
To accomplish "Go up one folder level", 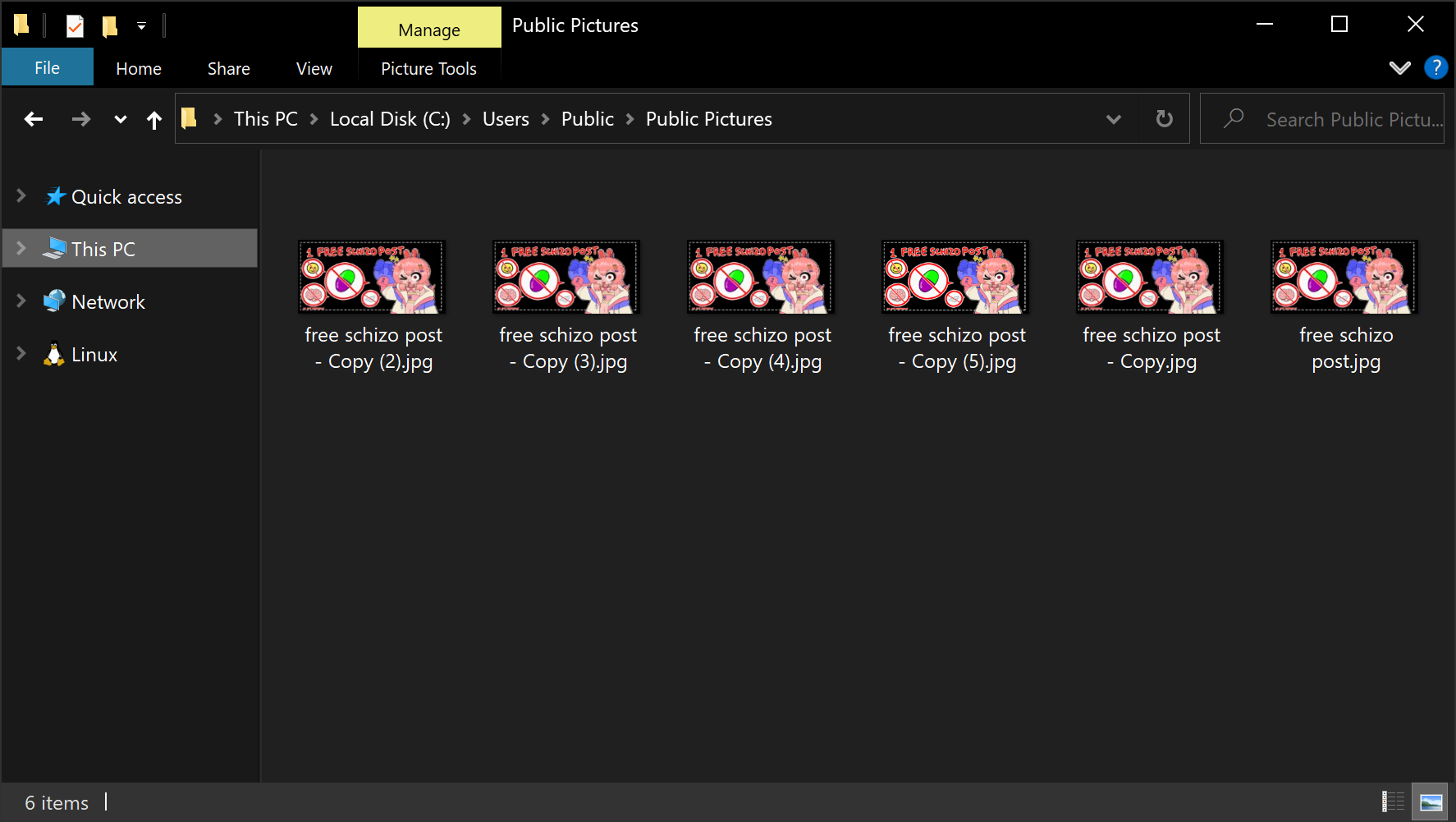I will 153,121.
